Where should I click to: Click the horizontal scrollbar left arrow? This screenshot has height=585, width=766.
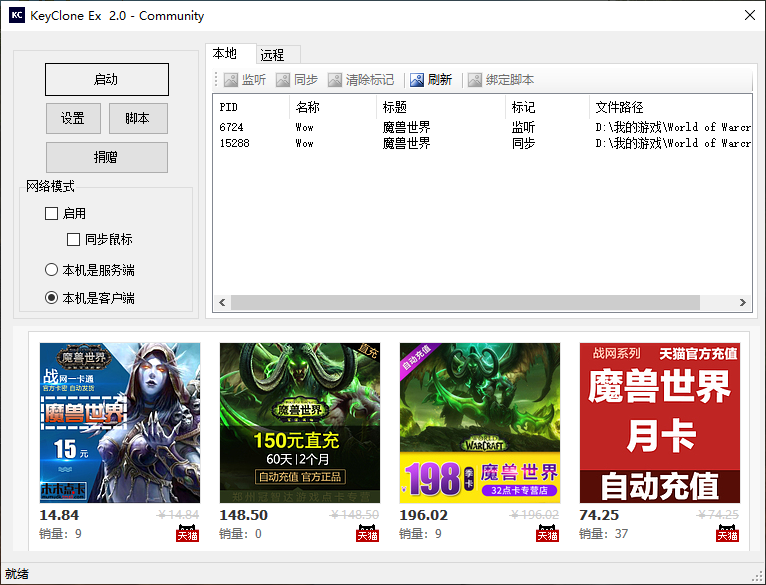click(x=222, y=303)
